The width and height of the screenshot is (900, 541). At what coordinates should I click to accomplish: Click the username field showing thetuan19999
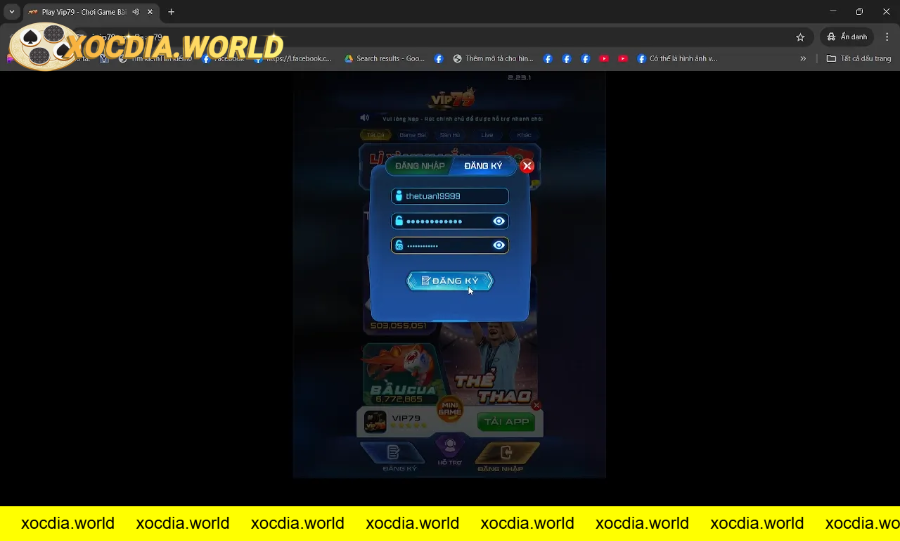[449, 196]
